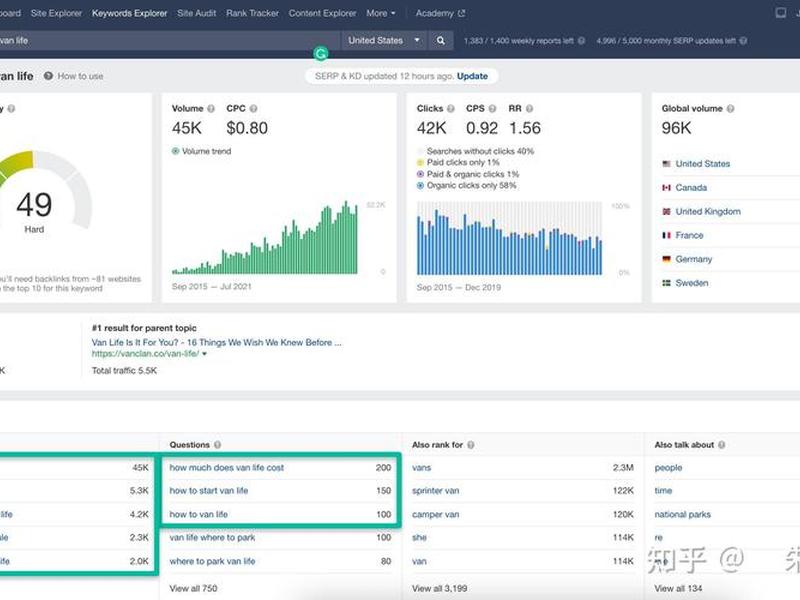Image resolution: width=800 pixels, height=600 pixels.
Task: Click help icon next to CPC
Action: (x=253, y=109)
